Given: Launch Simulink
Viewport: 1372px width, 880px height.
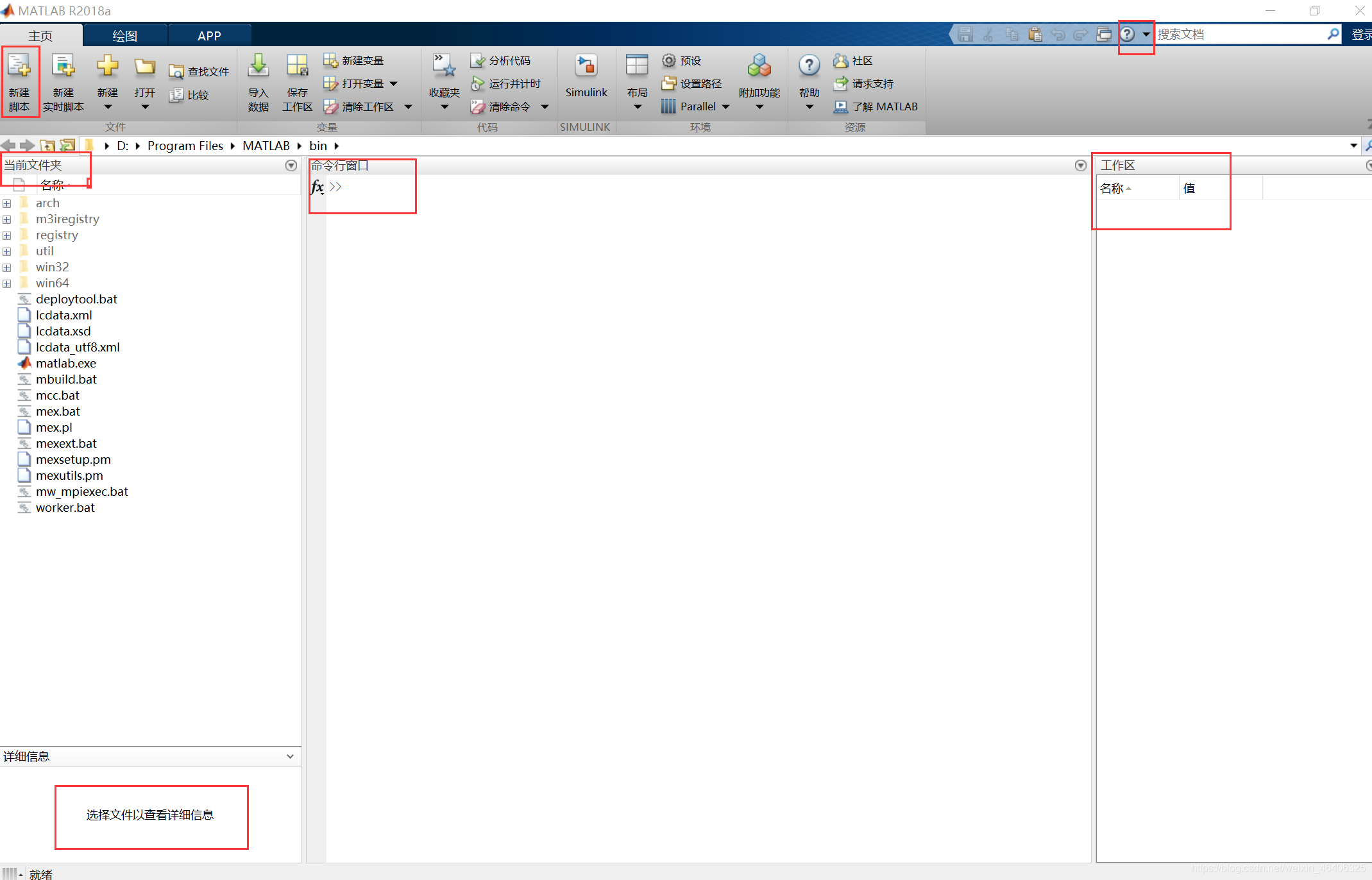Looking at the screenshot, I should [586, 76].
